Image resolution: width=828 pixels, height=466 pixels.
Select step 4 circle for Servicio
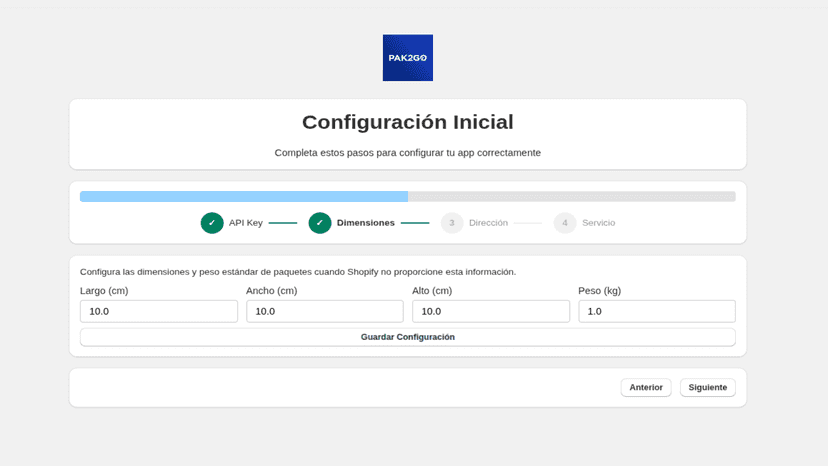pyautogui.click(x=565, y=223)
